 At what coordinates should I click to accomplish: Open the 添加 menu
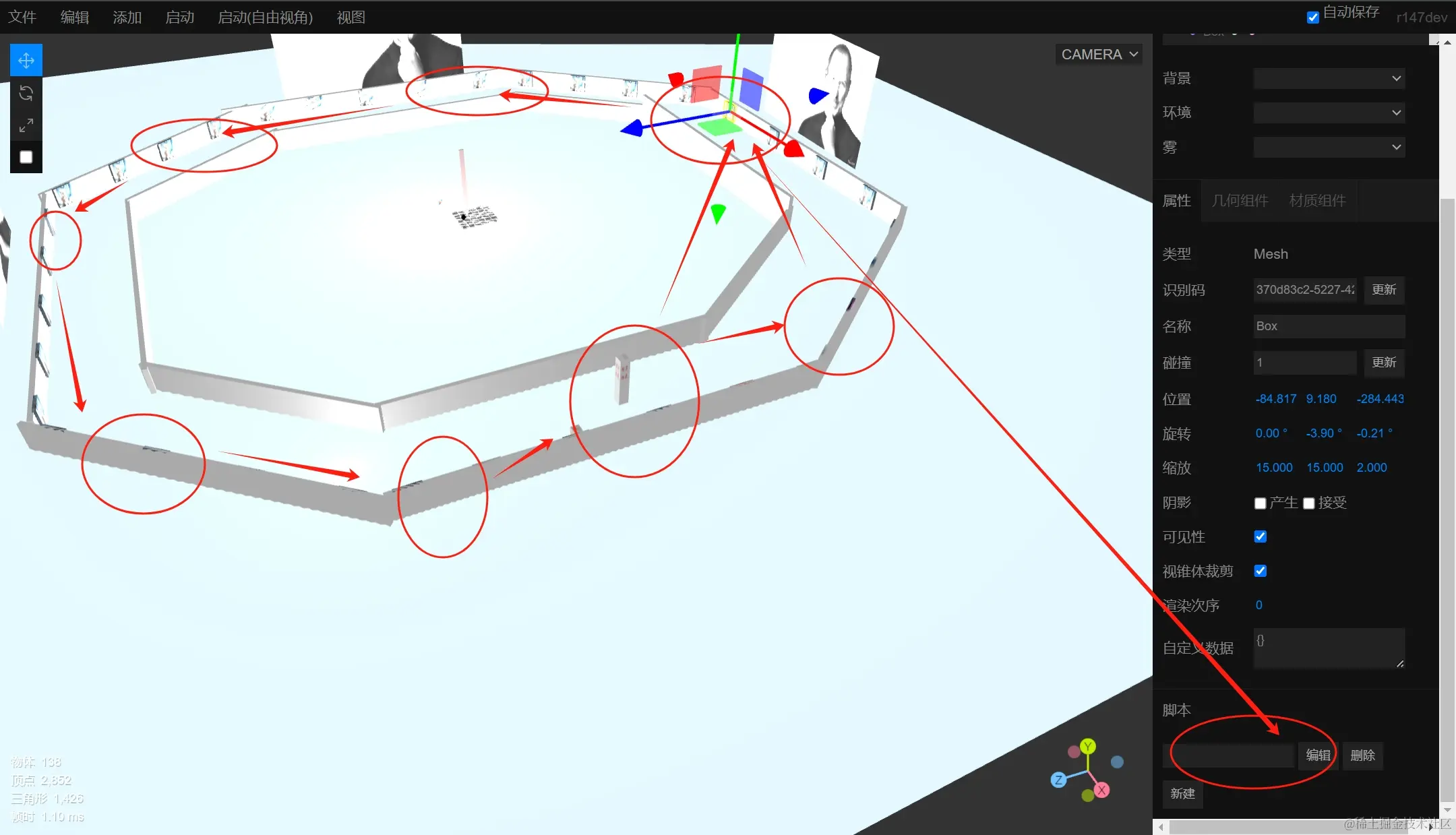tap(127, 18)
